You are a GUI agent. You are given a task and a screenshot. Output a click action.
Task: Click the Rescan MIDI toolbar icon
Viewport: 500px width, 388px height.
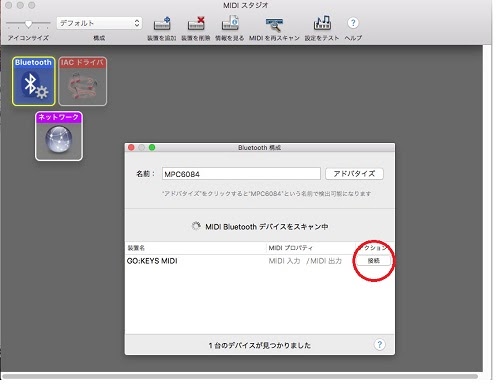(x=274, y=24)
